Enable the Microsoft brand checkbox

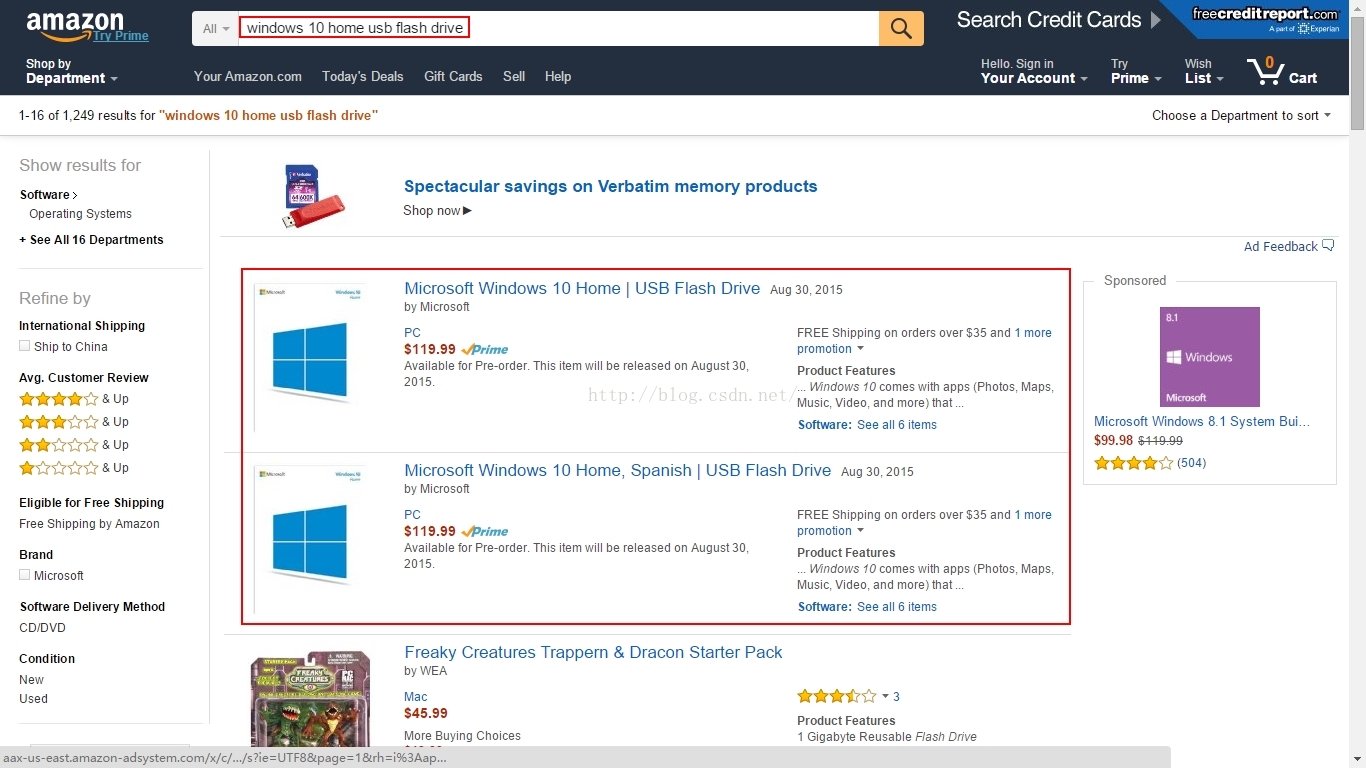24,575
